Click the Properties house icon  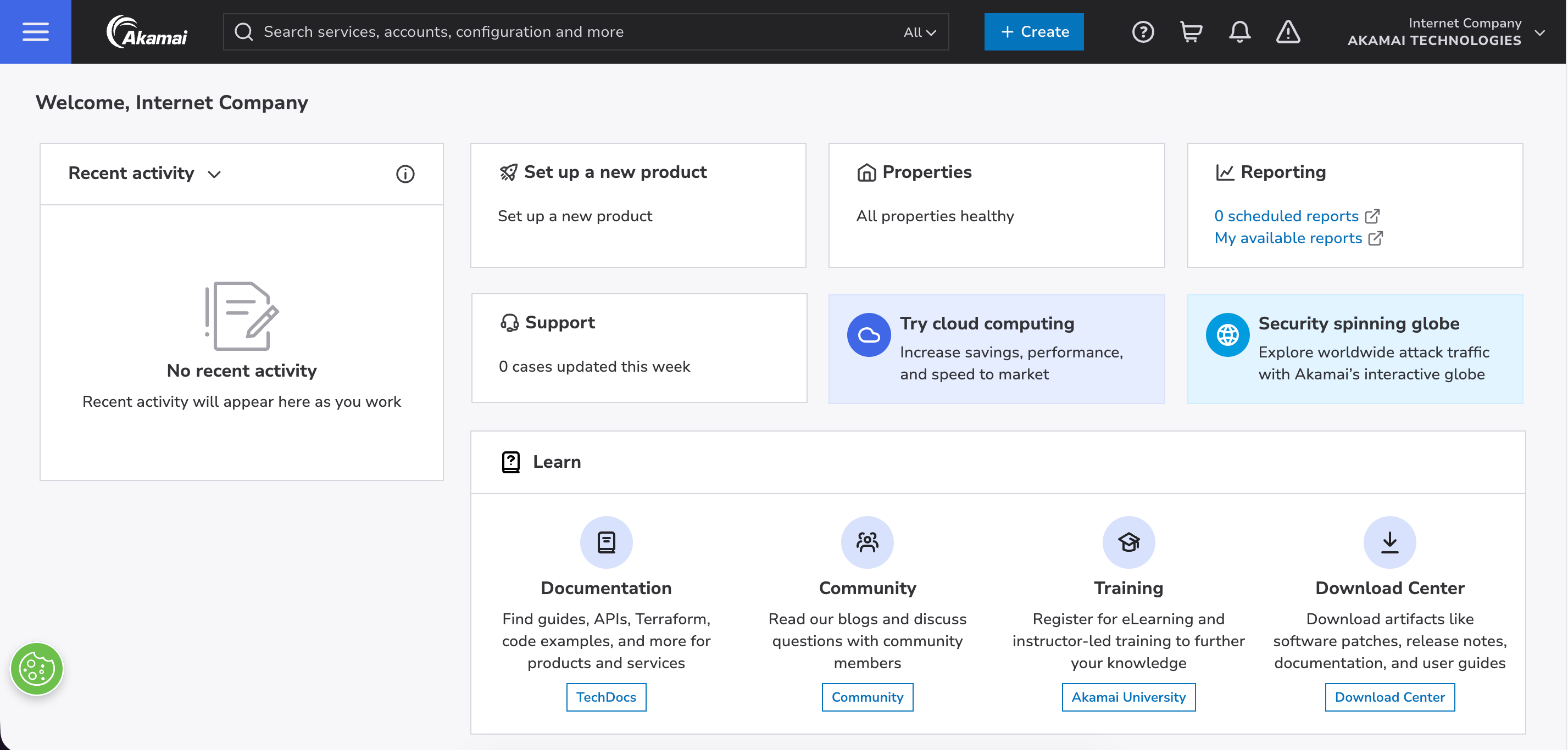pyautogui.click(x=866, y=173)
